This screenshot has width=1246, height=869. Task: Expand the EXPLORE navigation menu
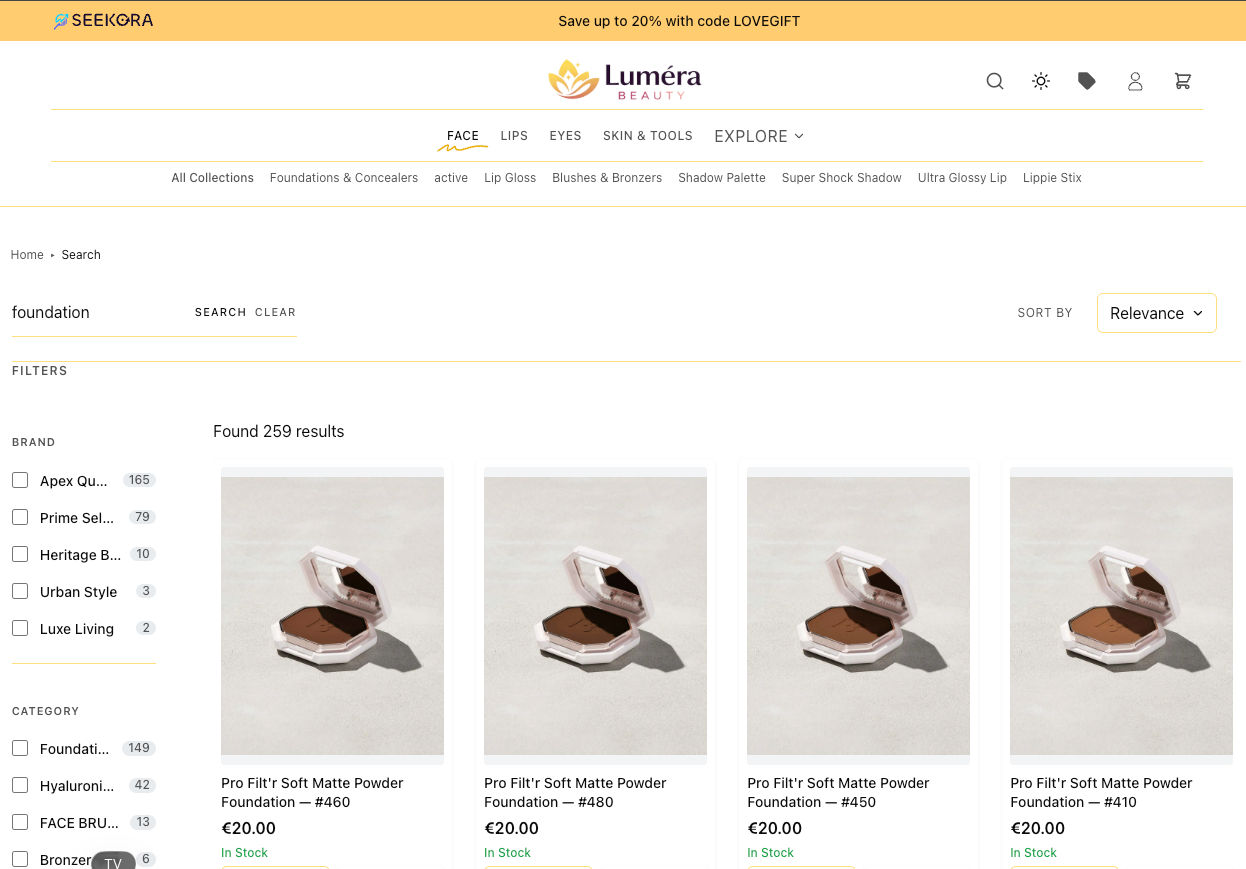click(759, 136)
